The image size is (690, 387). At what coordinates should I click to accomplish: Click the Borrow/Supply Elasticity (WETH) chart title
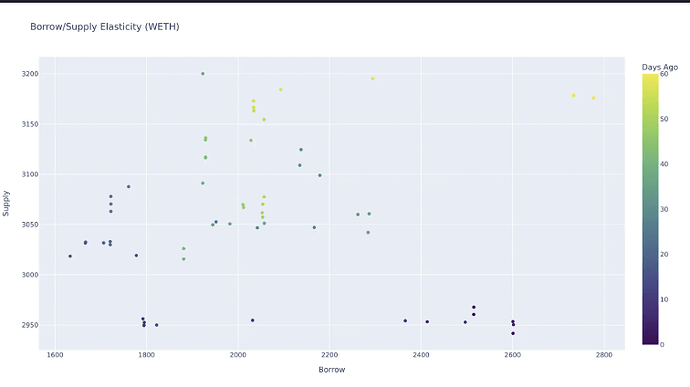click(x=105, y=26)
